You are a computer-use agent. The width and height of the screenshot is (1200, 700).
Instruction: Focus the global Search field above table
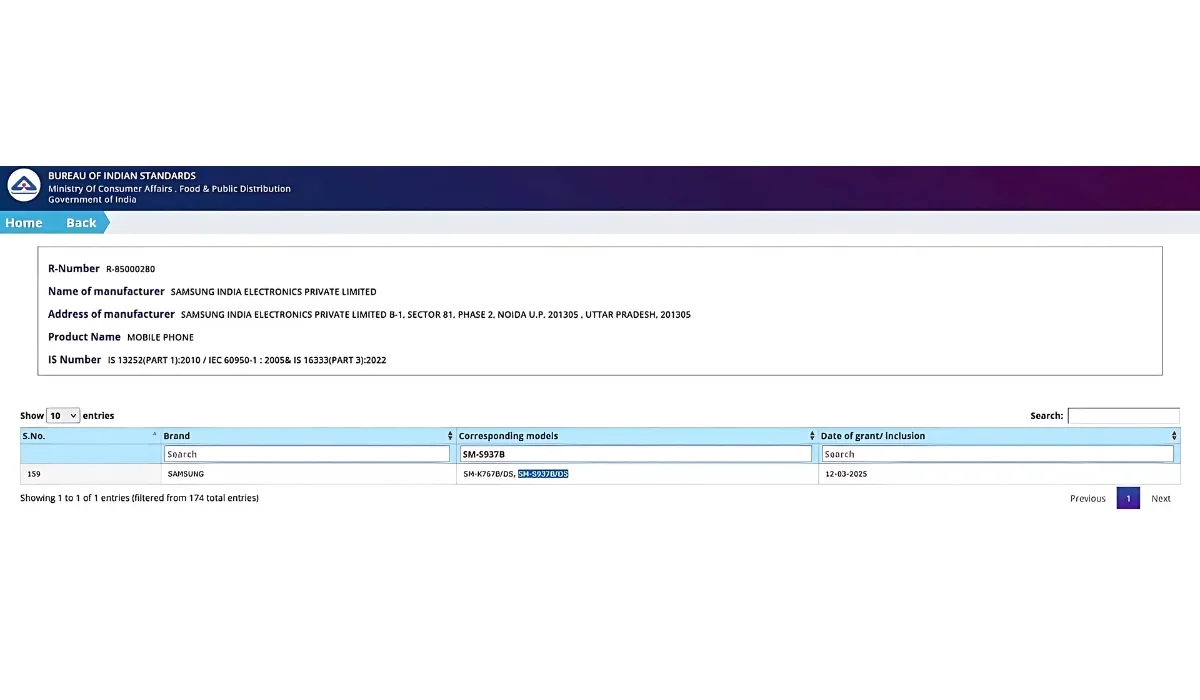1123,416
